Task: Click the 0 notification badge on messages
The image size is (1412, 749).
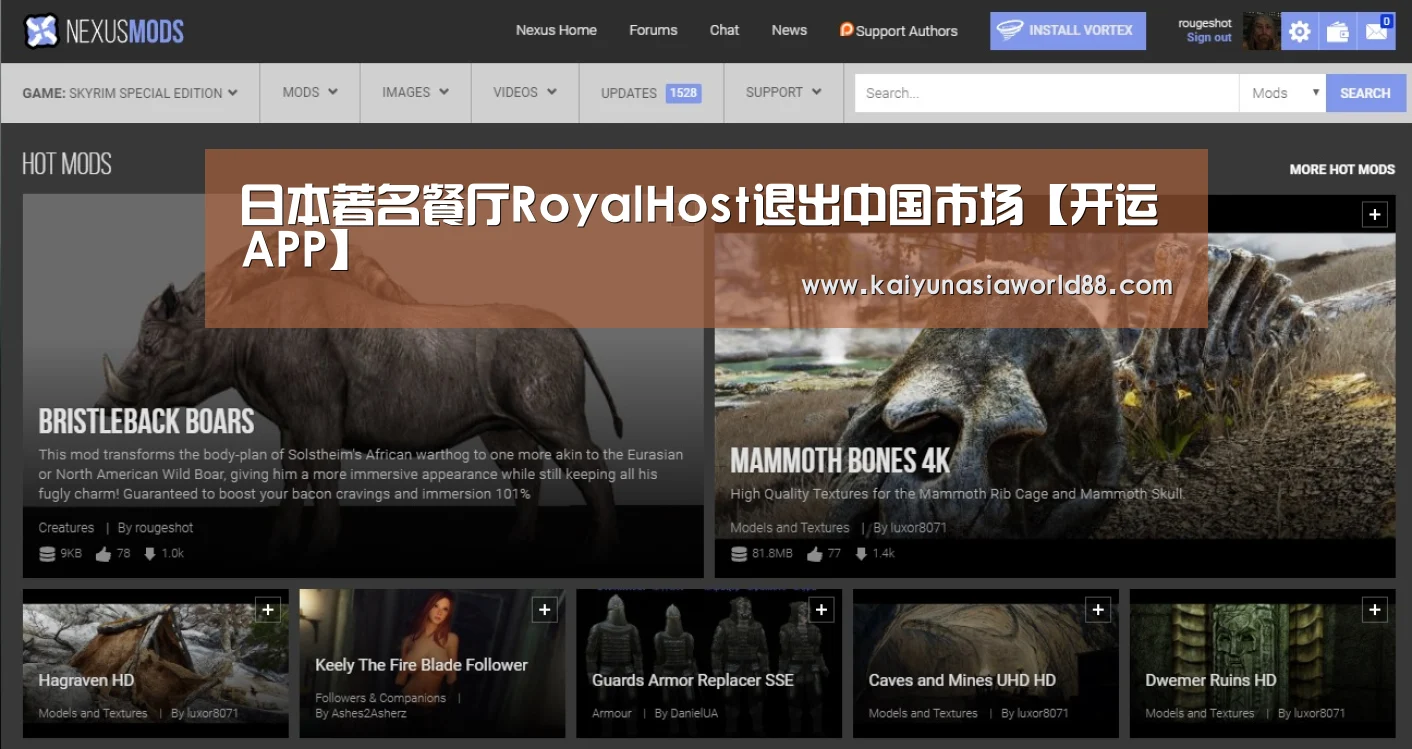Action: [x=1387, y=21]
